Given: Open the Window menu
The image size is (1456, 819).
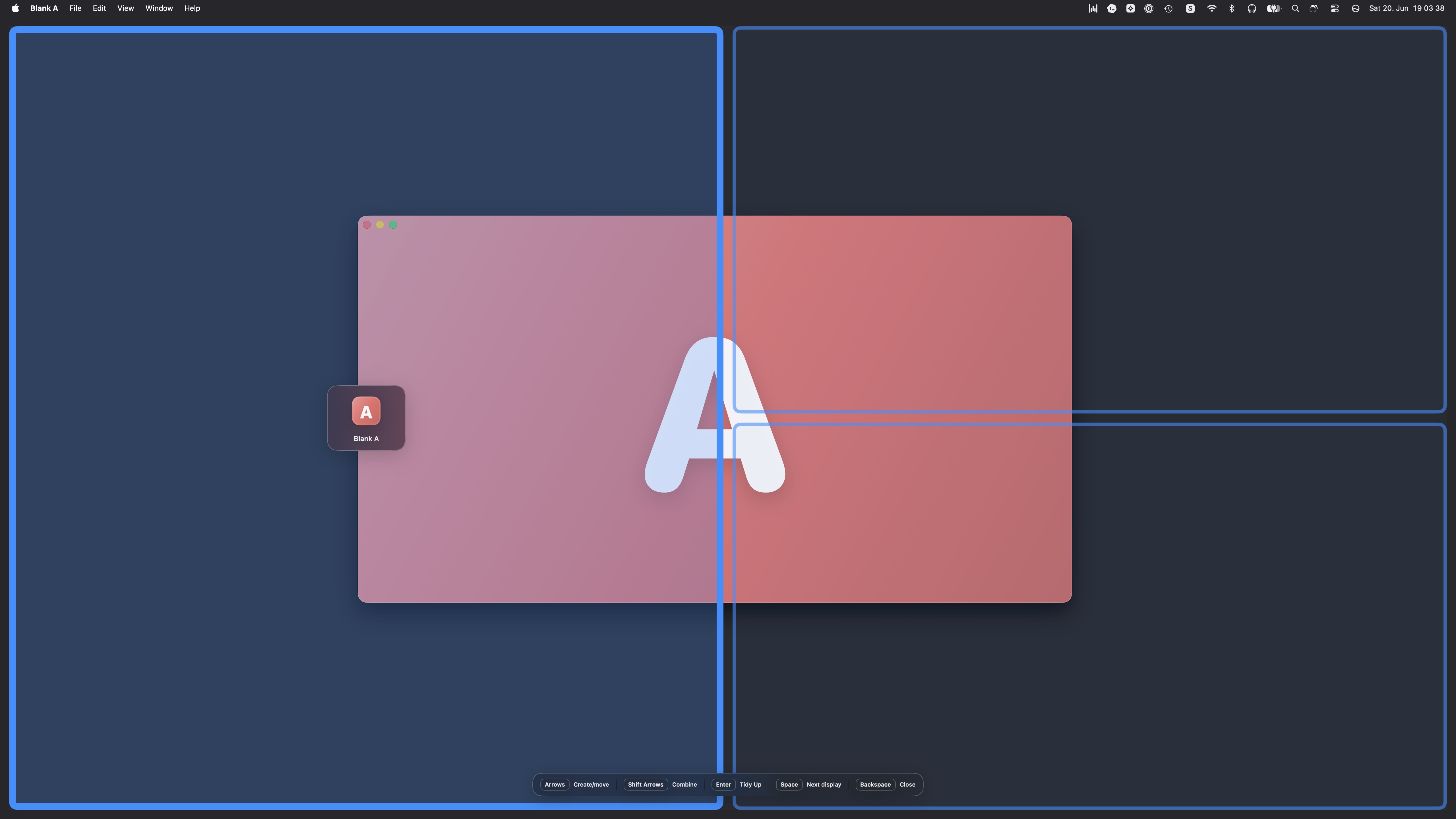Looking at the screenshot, I should [x=159, y=8].
